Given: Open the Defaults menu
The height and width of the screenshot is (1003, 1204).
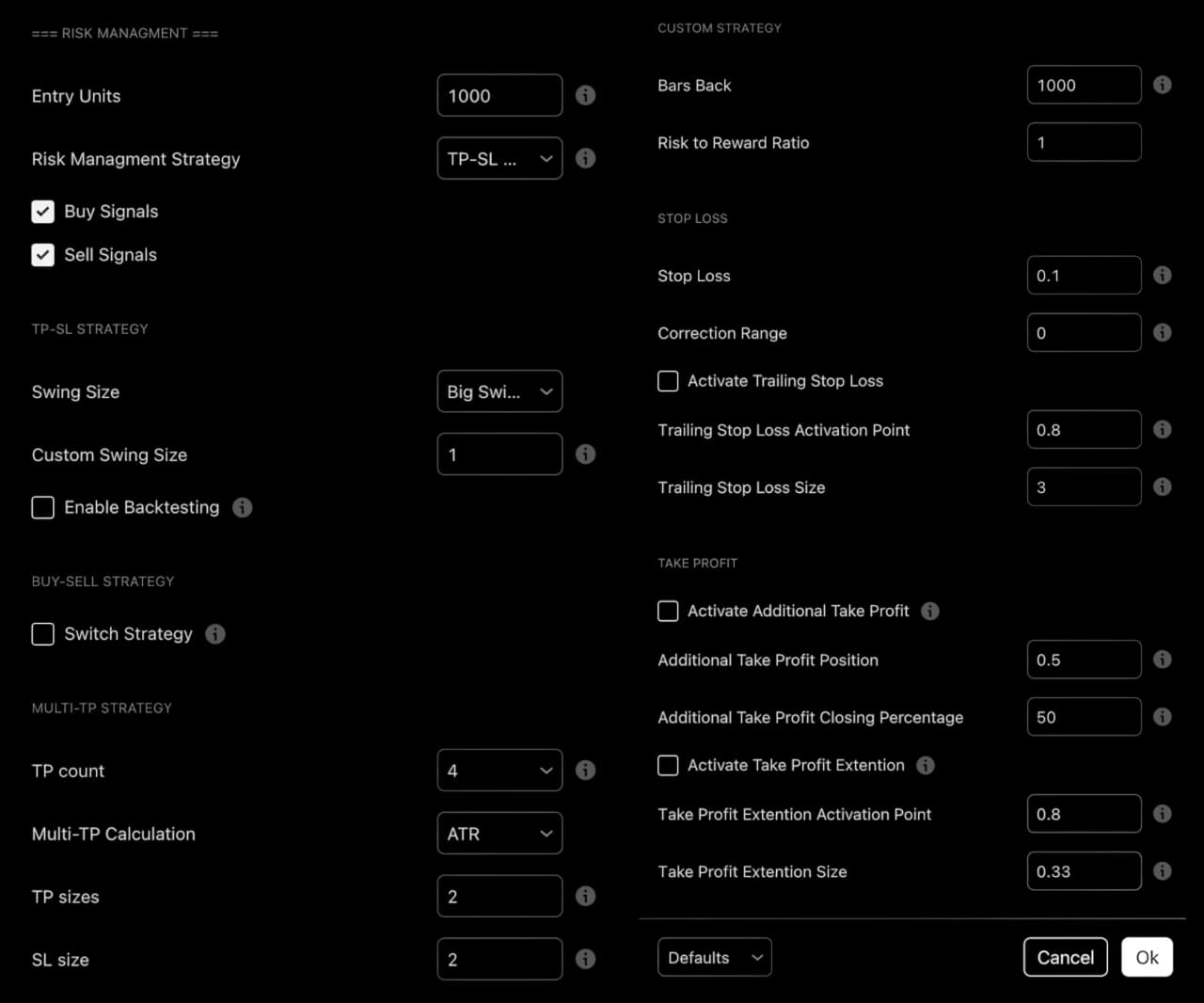Looking at the screenshot, I should (714, 957).
